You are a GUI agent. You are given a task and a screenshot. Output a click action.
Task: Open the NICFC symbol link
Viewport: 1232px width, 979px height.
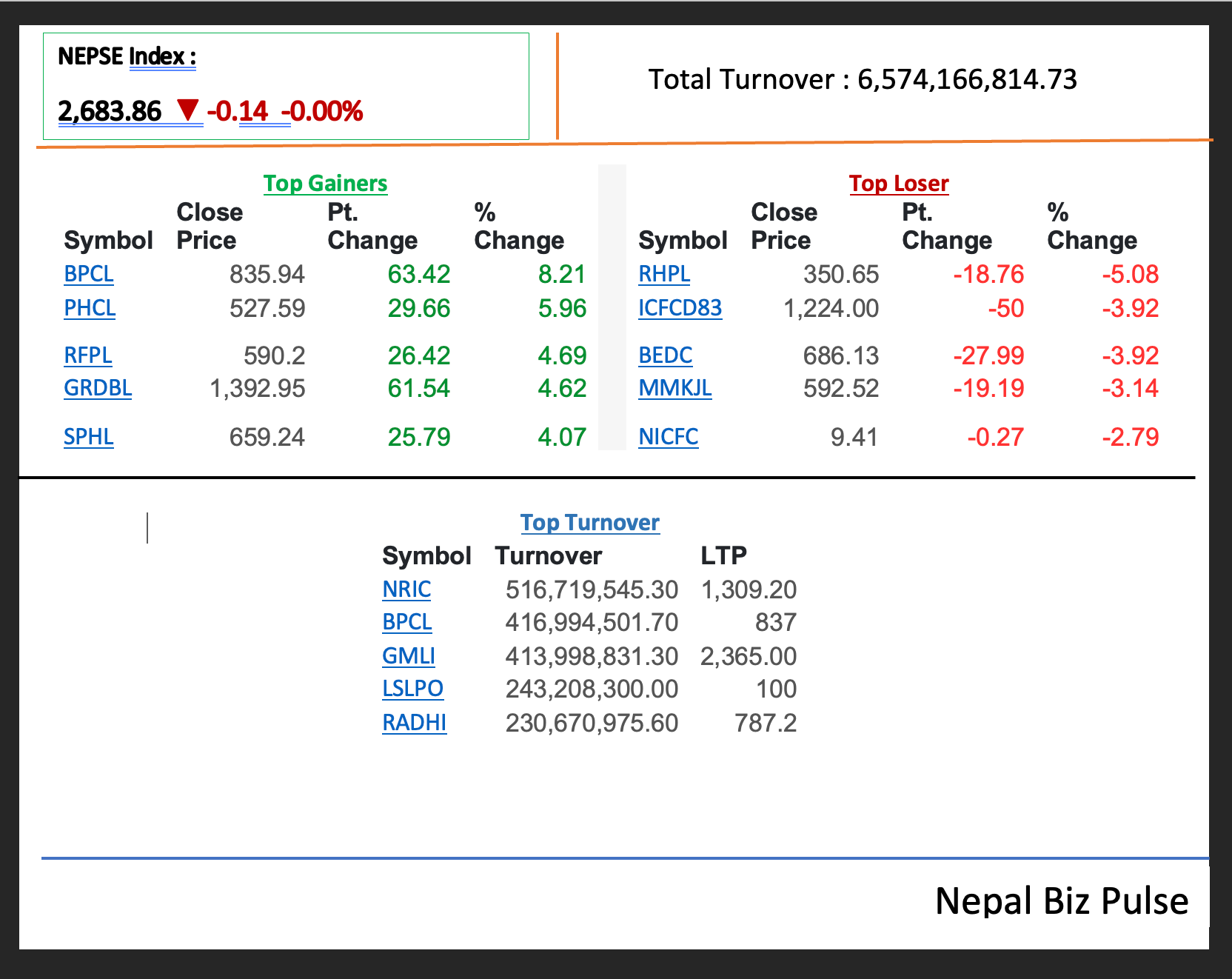tap(668, 437)
